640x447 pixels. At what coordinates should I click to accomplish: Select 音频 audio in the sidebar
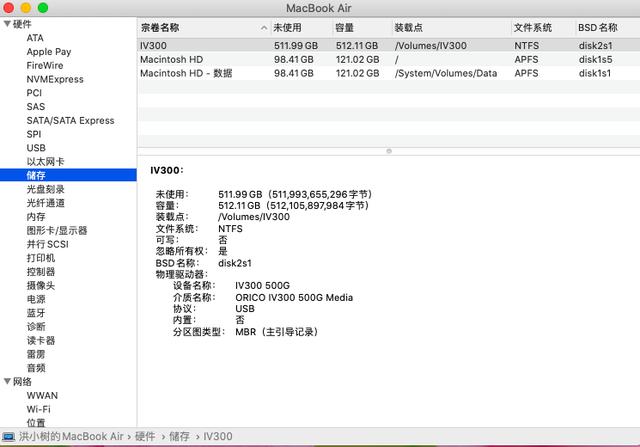coord(36,368)
